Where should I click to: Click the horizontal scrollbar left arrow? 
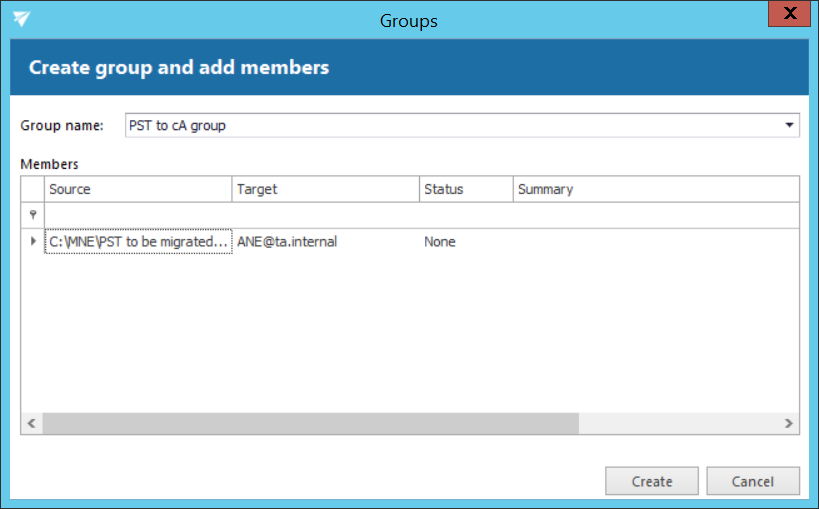(32, 423)
